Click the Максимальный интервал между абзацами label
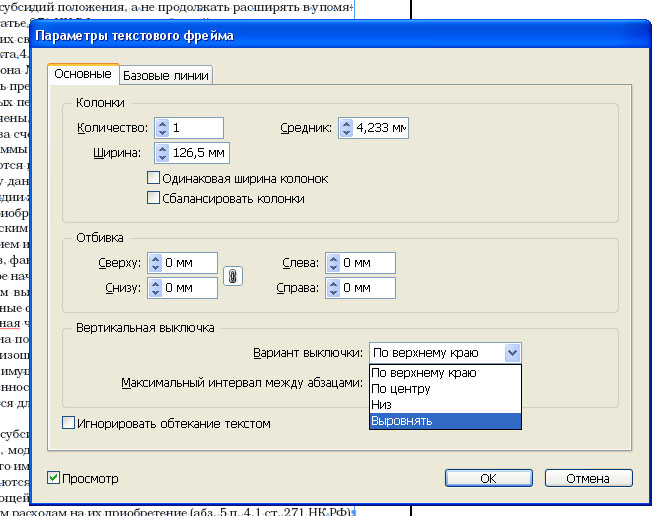Viewport: 671px width, 516px height. (x=242, y=383)
